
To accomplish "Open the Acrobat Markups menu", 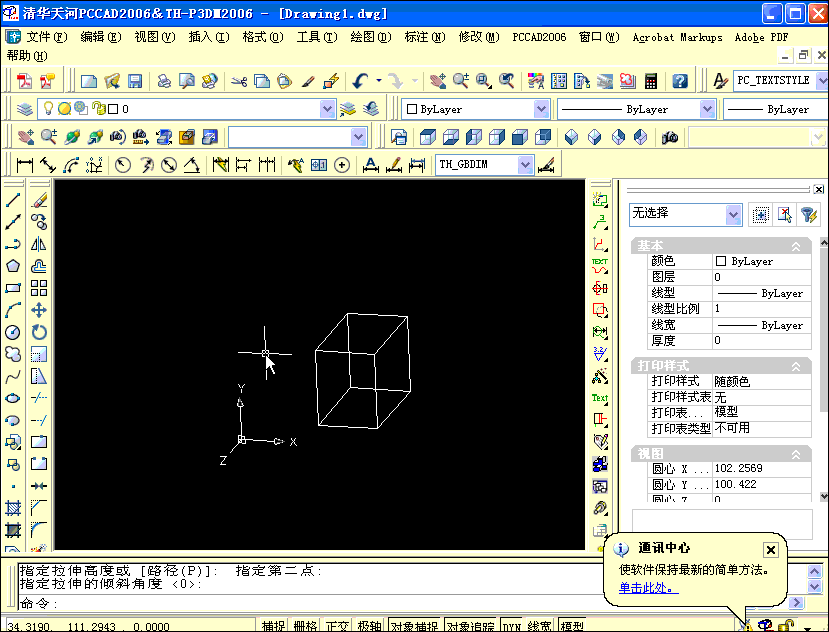I will (x=677, y=37).
